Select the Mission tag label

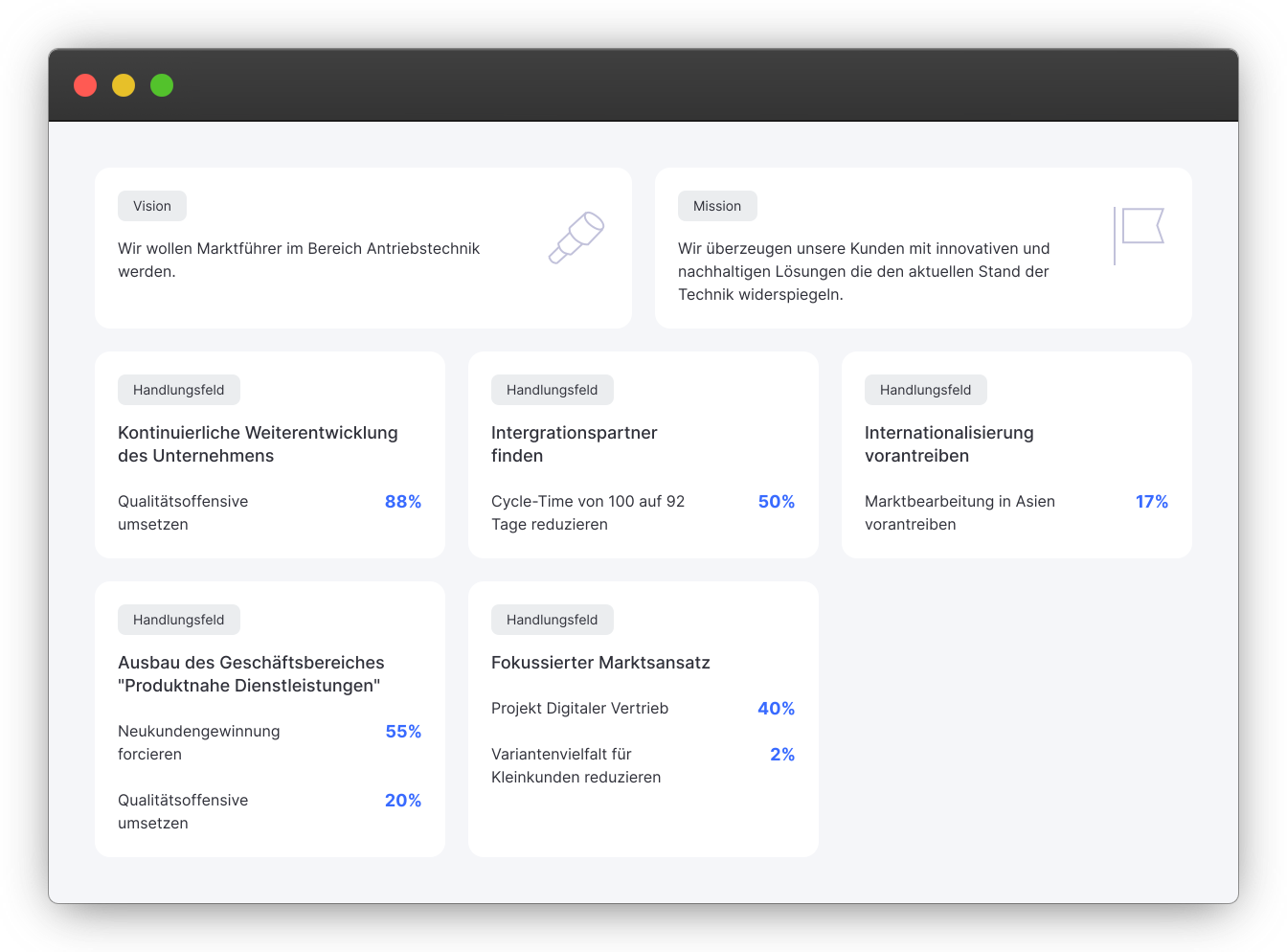pos(717,206)
